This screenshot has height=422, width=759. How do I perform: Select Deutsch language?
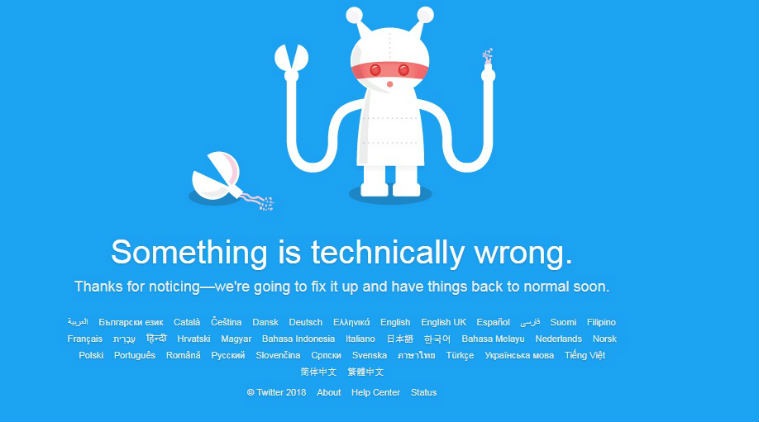305,322
